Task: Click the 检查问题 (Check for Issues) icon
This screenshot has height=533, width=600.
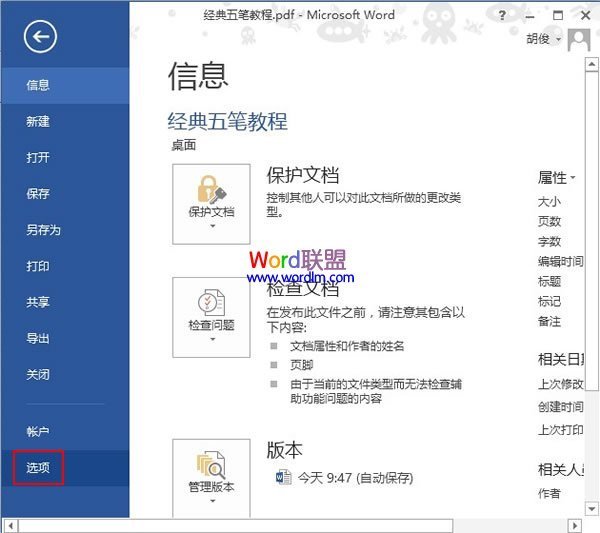Action: [x=211, y=315]
